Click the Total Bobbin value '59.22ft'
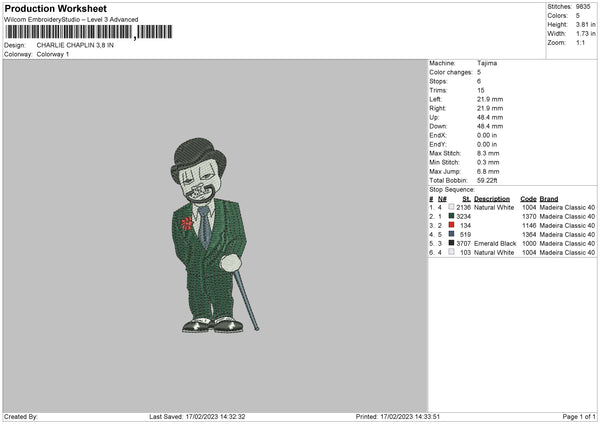The image size is (600, 424). (x=487, y=181)
